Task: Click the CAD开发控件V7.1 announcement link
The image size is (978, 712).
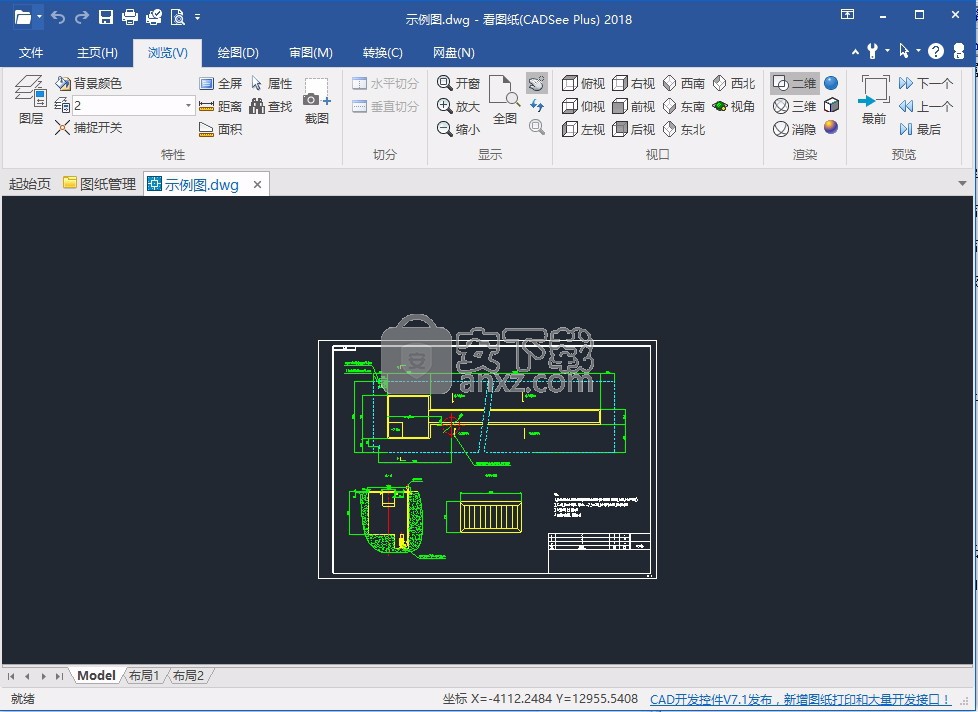Action: pos(800,699)
